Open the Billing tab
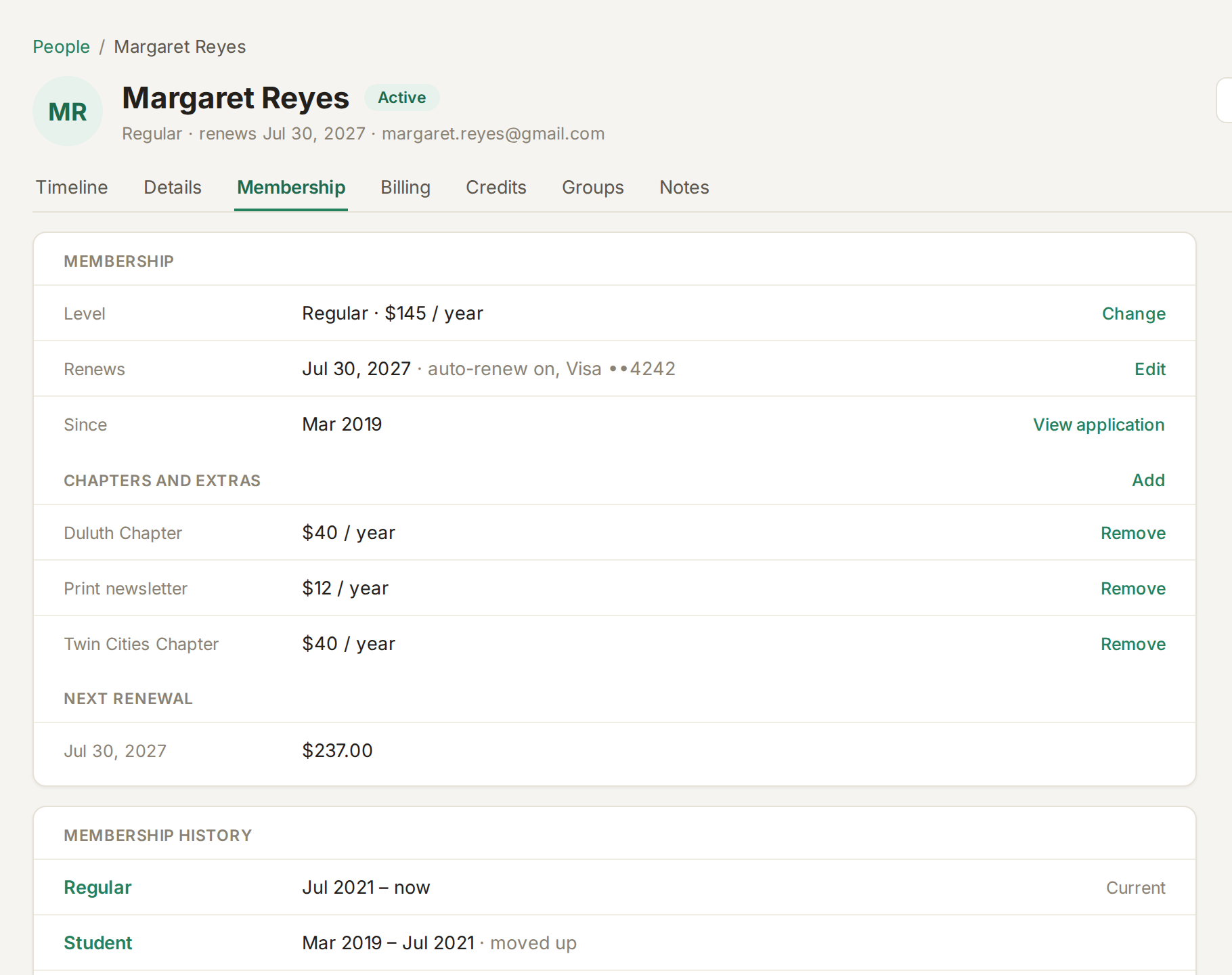This screenshot has height=975, width=1232. tap(405, 188)
